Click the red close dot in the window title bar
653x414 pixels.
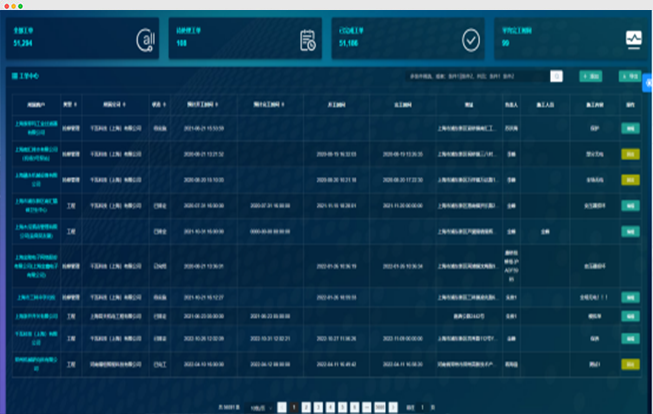pos(6,5)
